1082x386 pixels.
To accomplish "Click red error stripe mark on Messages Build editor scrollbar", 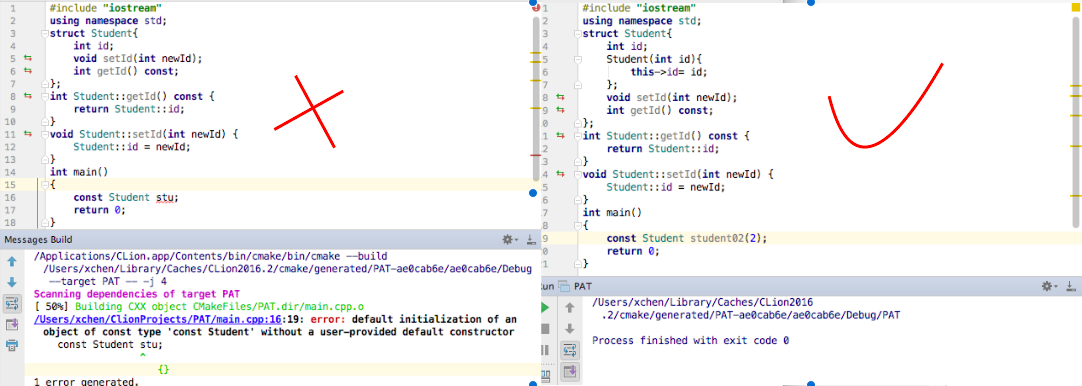I will 535,156.
